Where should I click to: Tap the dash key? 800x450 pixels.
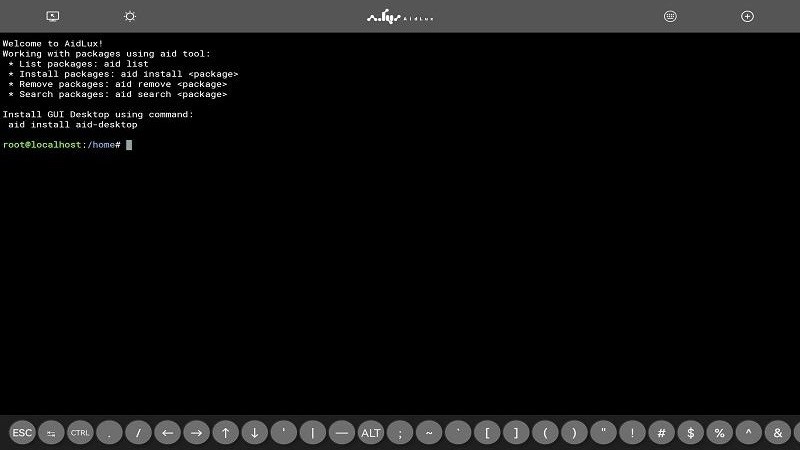click(342, 433)
